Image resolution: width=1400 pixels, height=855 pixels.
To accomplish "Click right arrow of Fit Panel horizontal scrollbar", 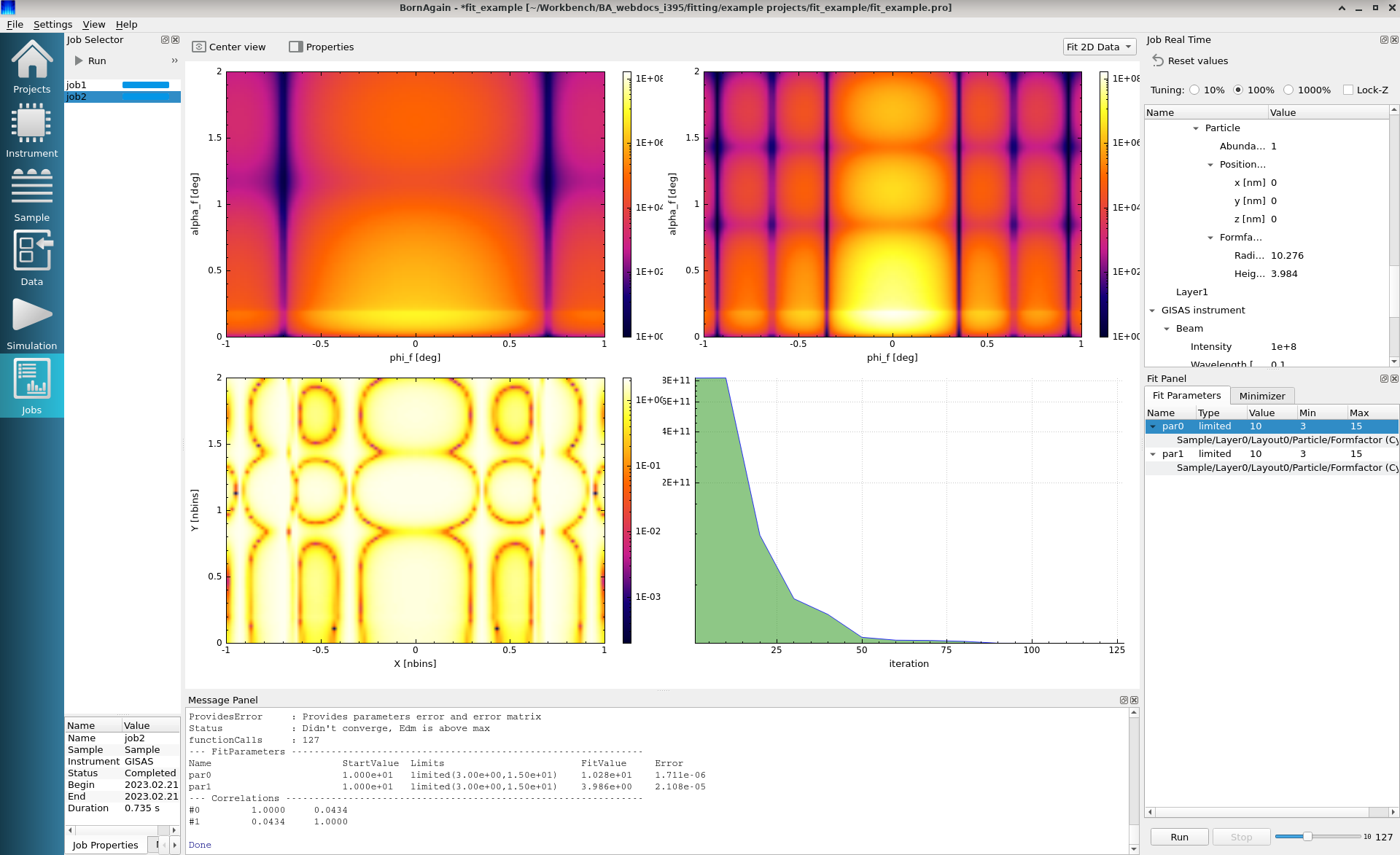I will (x=1393, y=812).
